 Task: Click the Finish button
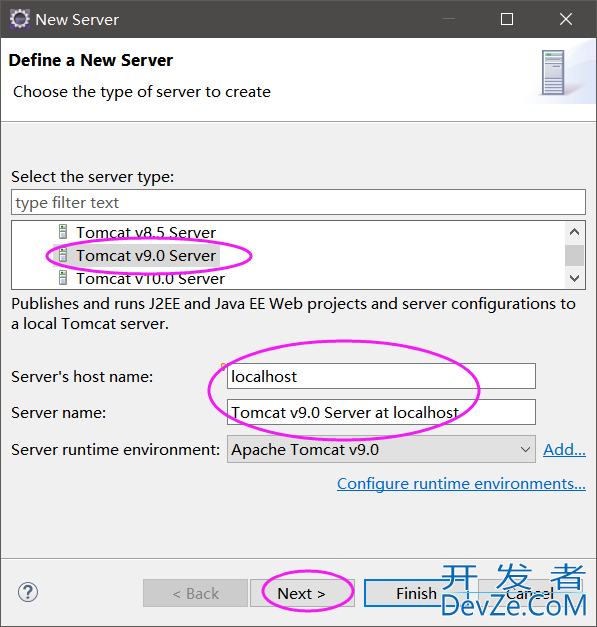[416, 593]
